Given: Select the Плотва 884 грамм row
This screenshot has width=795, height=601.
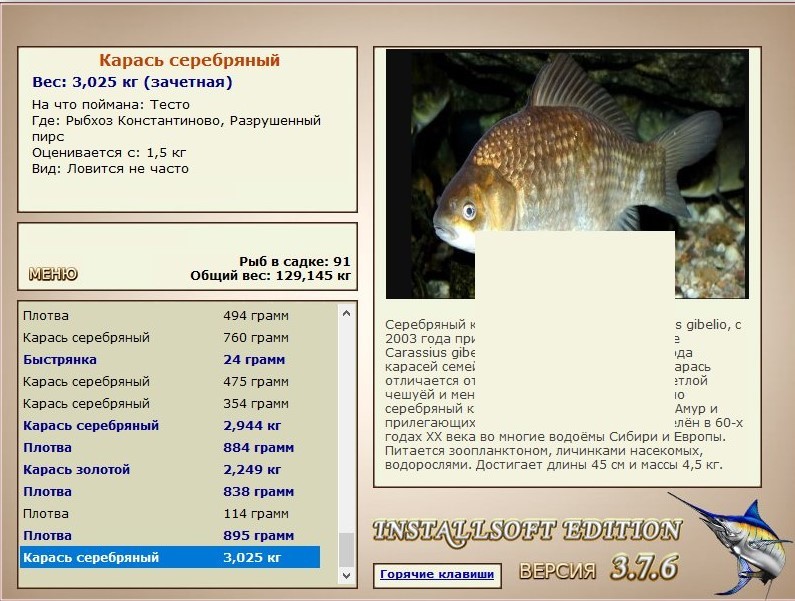Looking at the screenshot, I should tap(170, 447).
